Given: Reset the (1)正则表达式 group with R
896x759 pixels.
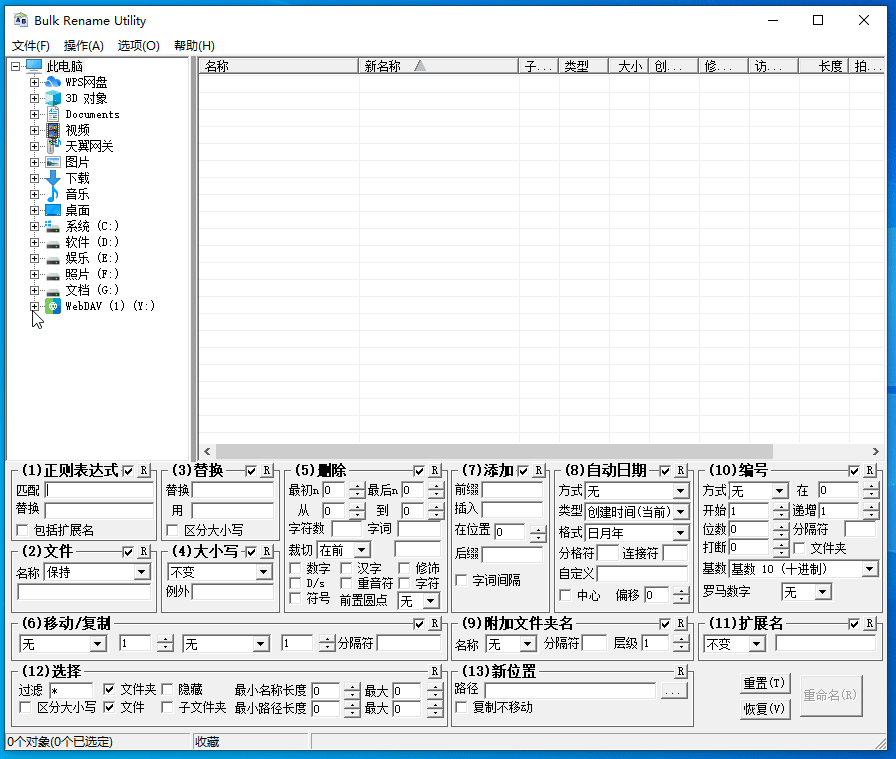Looking at the screenshot, I should [x=144, y=470].
